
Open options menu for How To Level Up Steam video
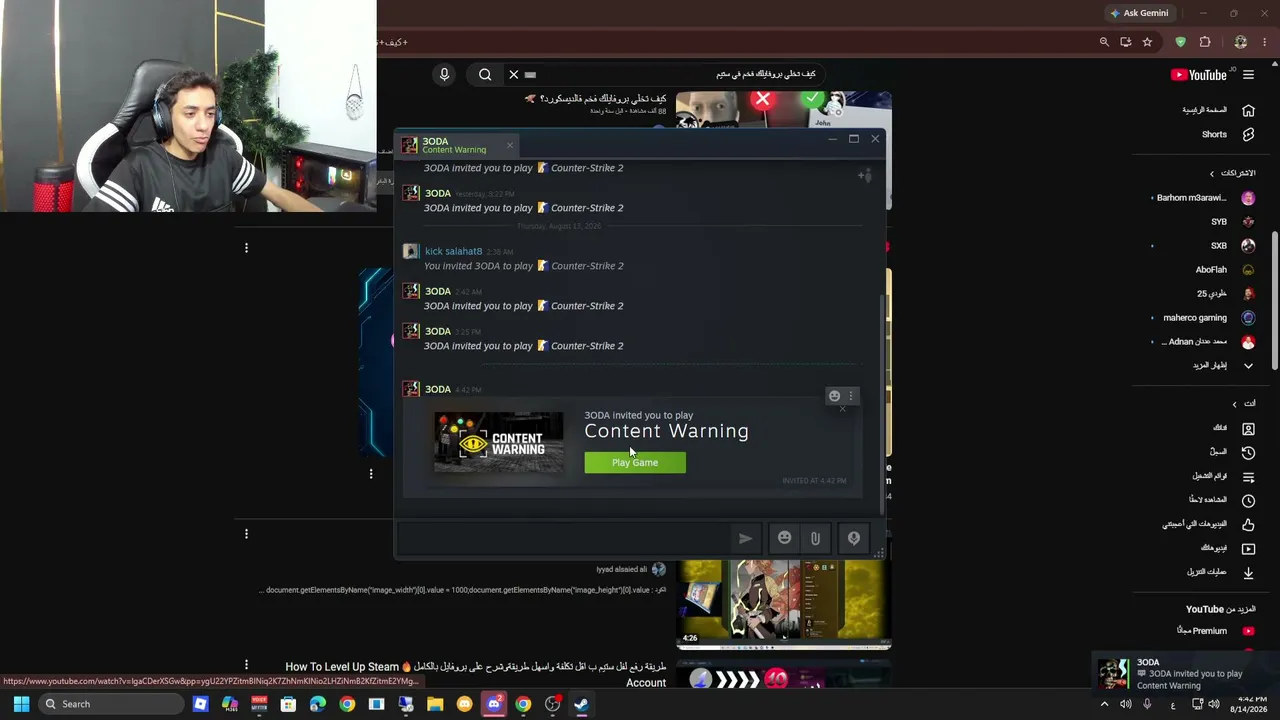(x=246, y=664)
